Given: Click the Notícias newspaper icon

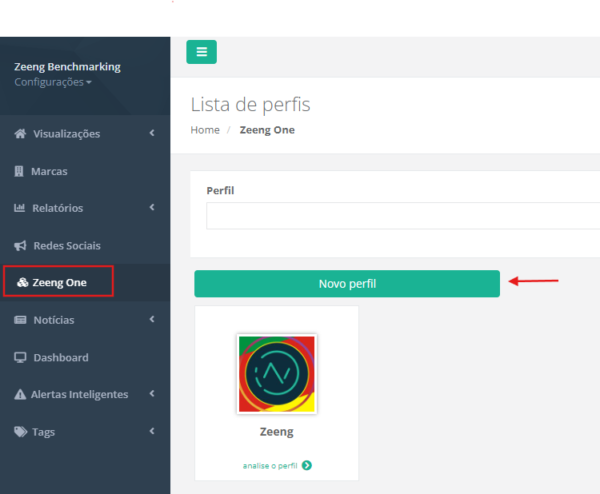Looking at the screenshot, I should point(20,320).
